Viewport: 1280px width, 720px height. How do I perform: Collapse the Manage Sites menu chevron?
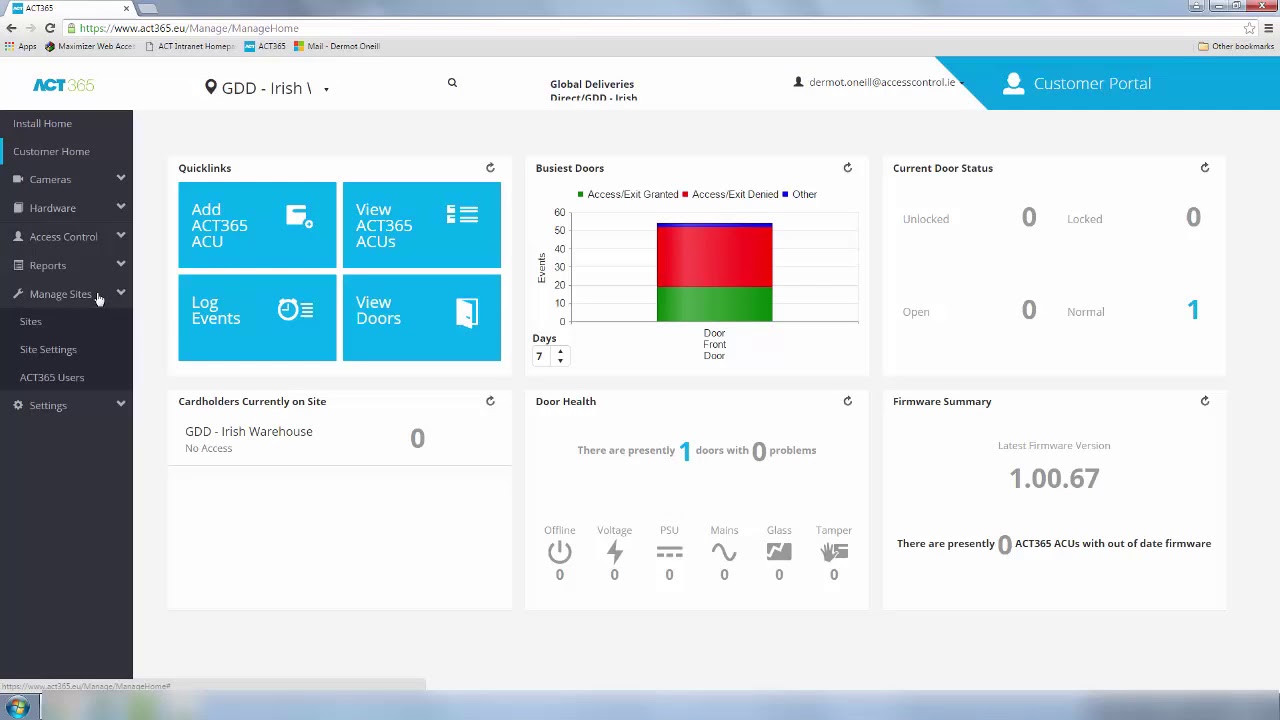point(120,293)
